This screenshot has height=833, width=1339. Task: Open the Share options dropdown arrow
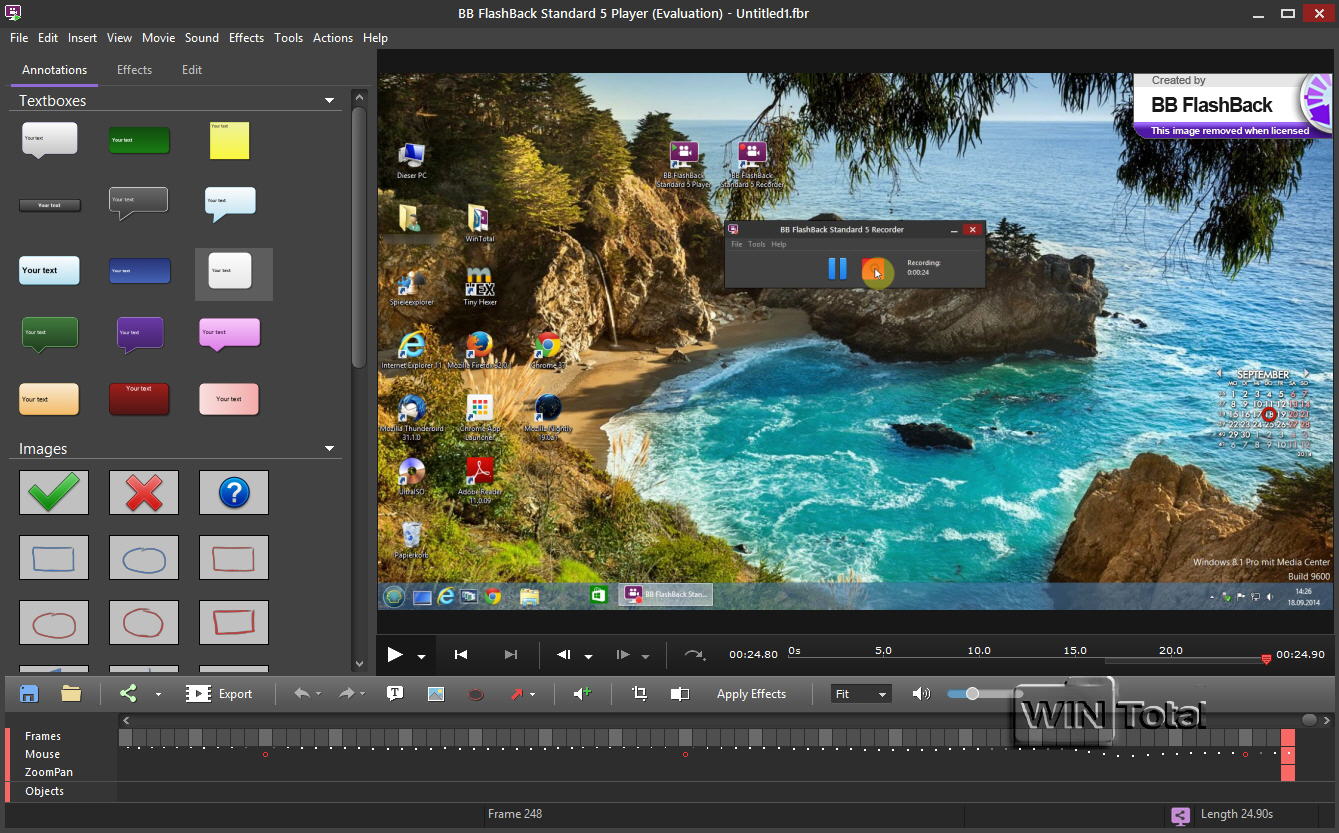tap(158, 694)
